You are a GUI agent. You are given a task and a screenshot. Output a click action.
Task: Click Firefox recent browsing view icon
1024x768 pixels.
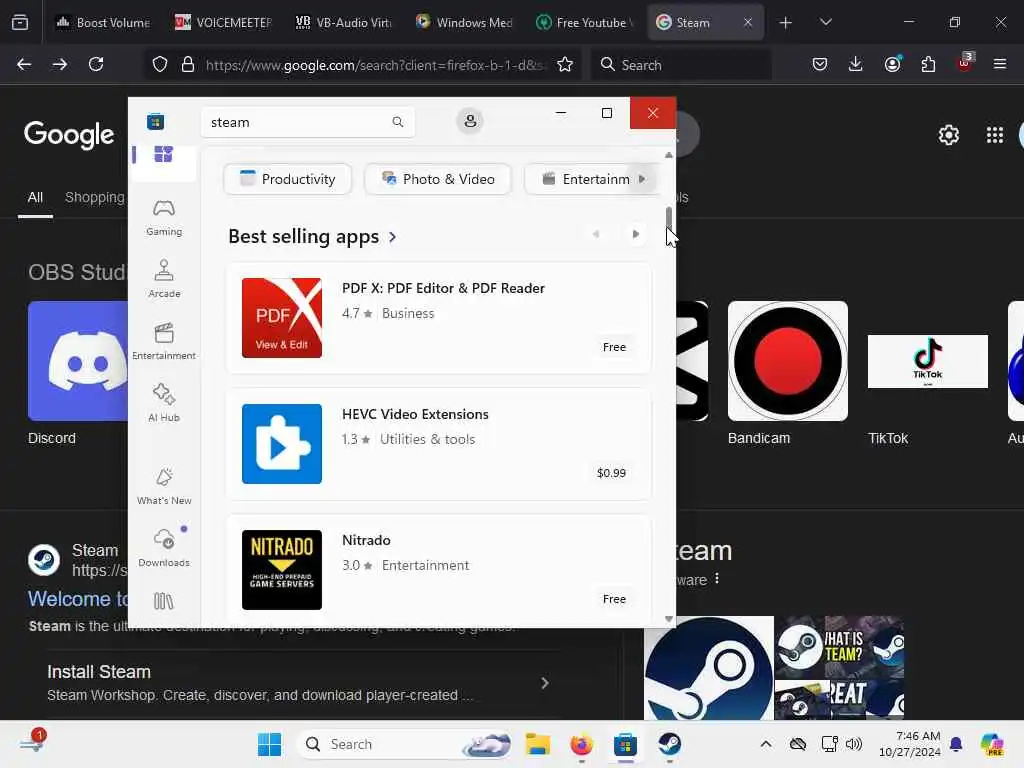[x=20, y=22]
